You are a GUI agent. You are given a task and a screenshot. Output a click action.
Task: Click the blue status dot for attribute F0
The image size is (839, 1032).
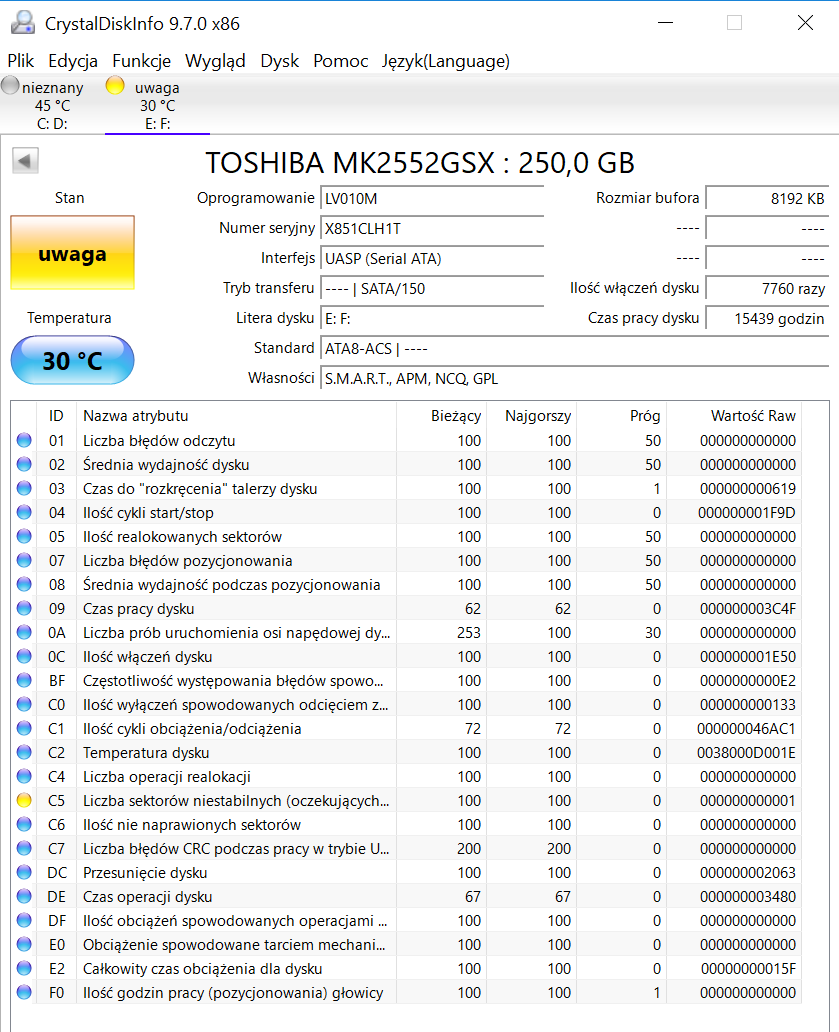24,993
